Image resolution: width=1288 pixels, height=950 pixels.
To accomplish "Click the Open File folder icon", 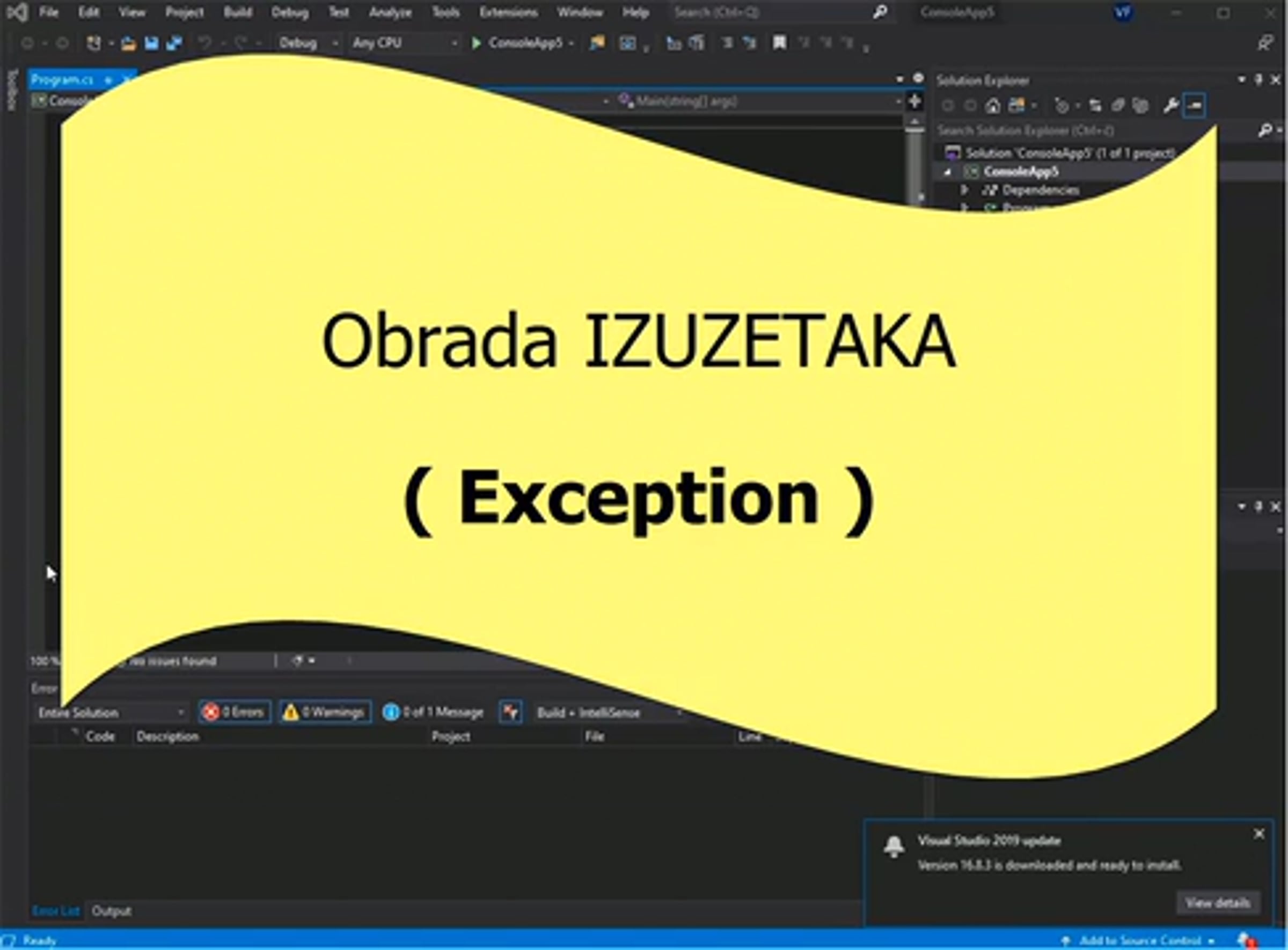I will click(128, 43).
